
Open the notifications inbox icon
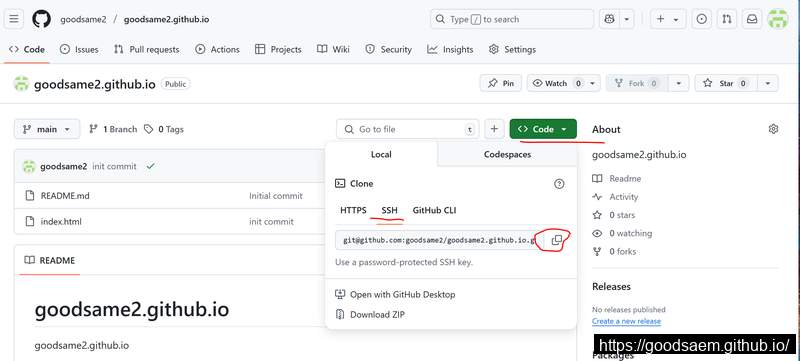(x=752, y=19)
